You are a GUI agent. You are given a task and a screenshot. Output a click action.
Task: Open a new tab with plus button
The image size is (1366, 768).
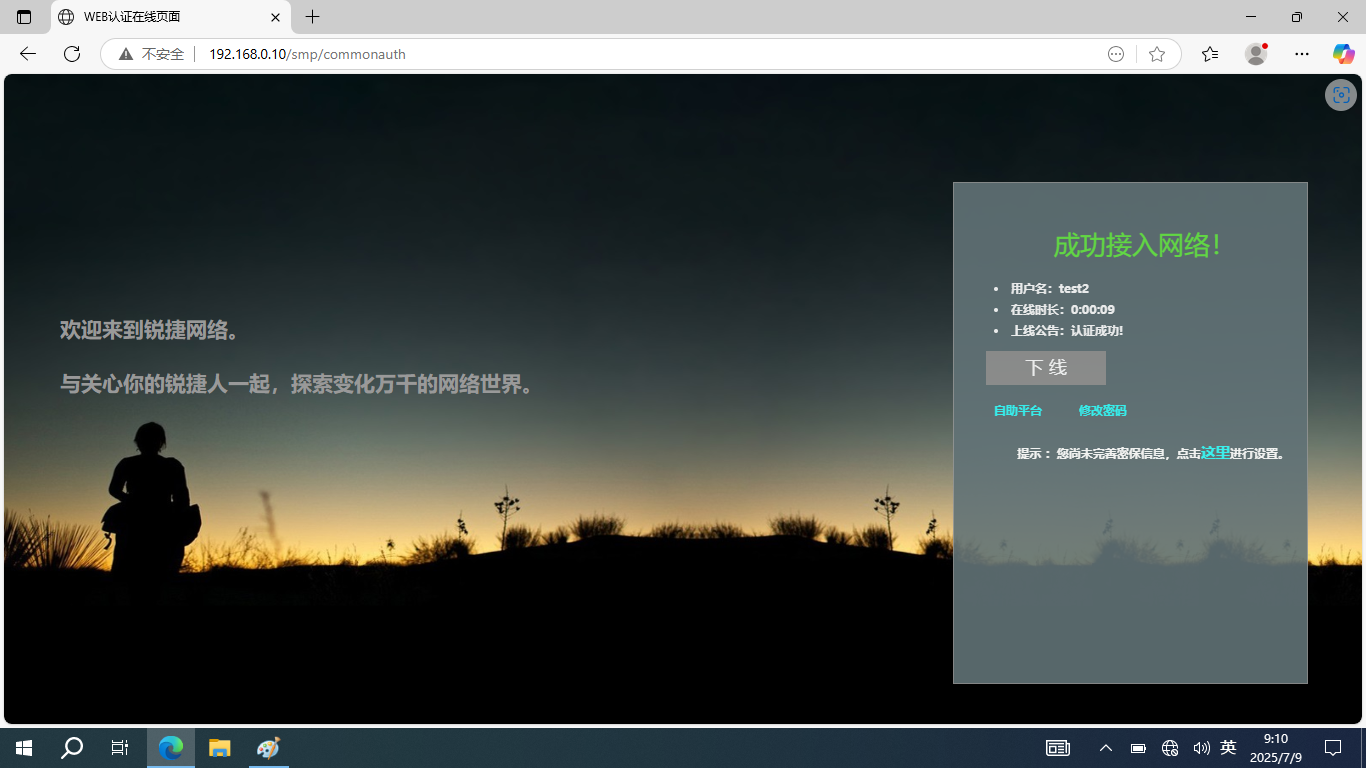tap(313, 17)
